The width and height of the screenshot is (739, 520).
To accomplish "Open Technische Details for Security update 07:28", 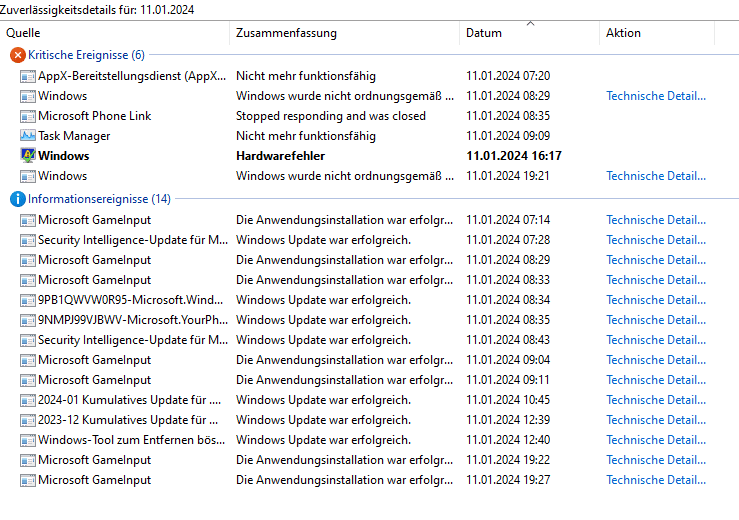I will [656, 240].
